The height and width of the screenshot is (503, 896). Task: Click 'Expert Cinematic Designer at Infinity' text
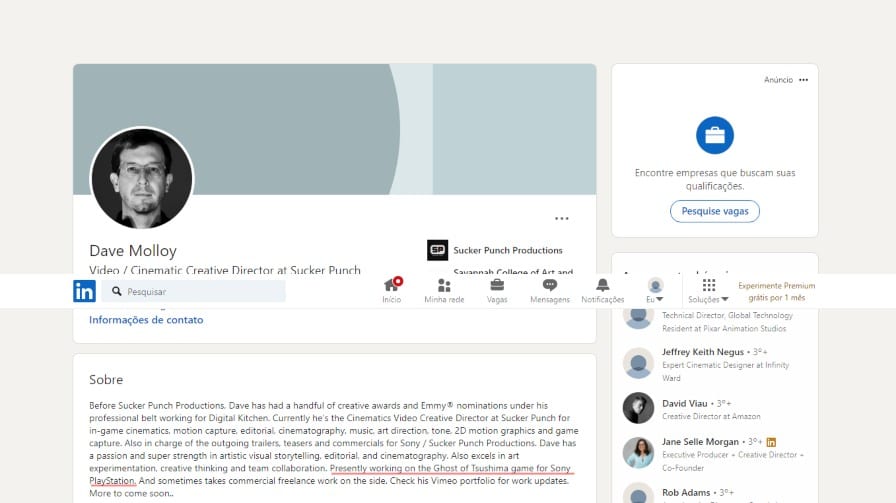pyautogui.click(x=726, y=365)
